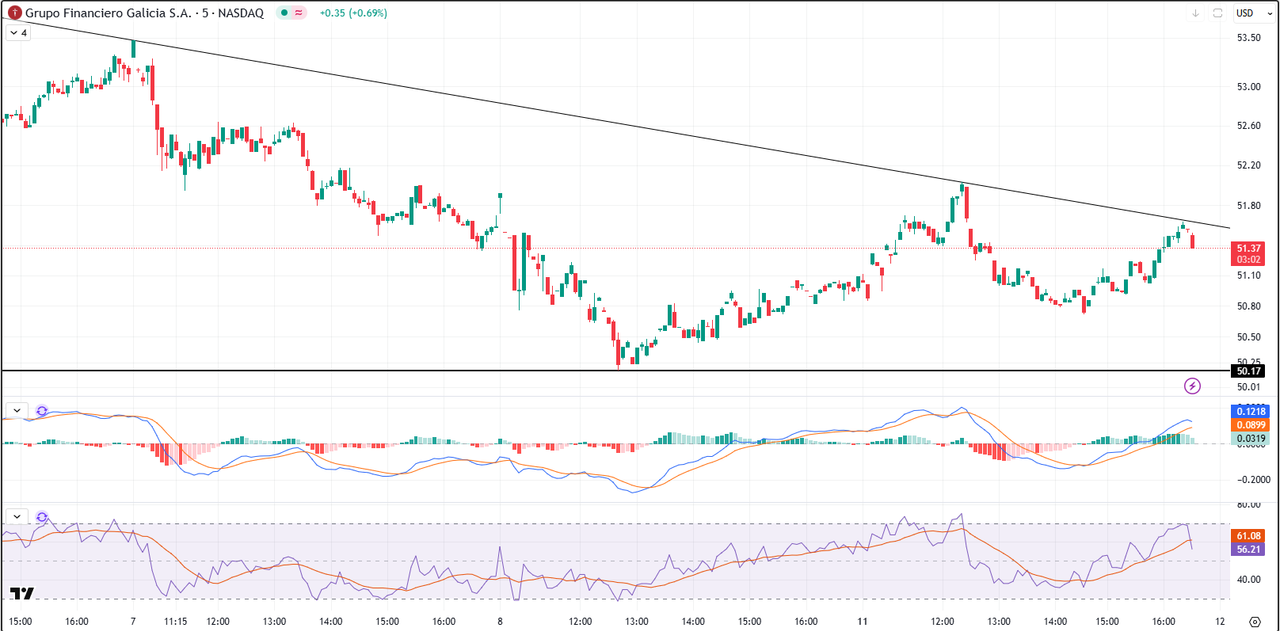
Task: Click the MACD pane purple refresh icon
Action: [42, 410]
